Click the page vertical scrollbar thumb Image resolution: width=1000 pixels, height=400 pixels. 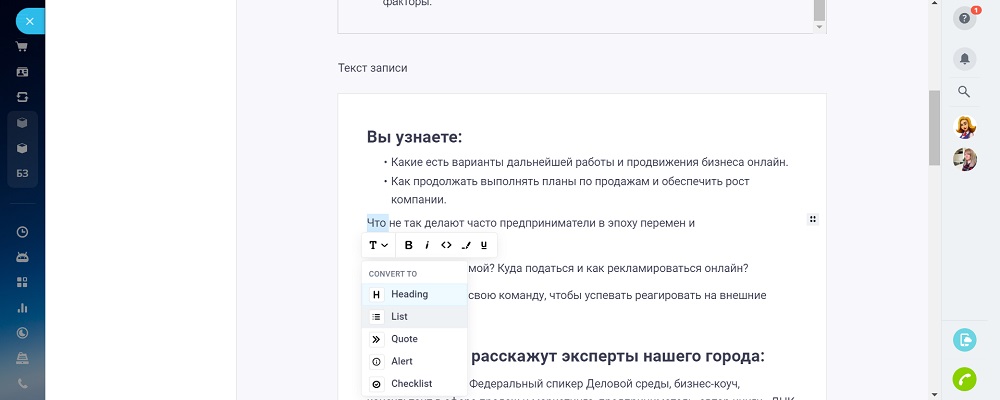click(x=934, y=127)
